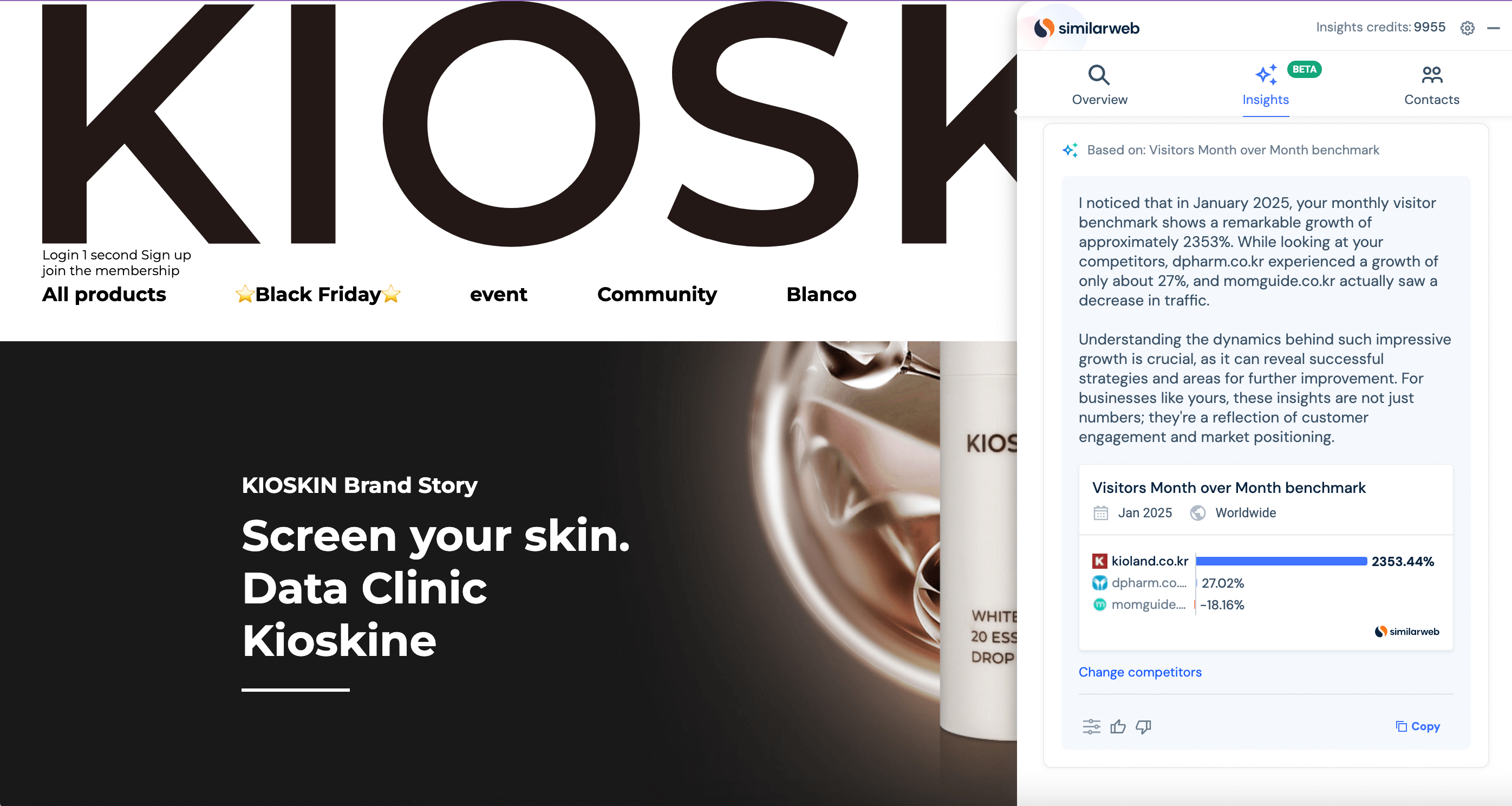Open the Blanco menu item
The height and width of the screenshot is (806, 1512).
(821, 294)
